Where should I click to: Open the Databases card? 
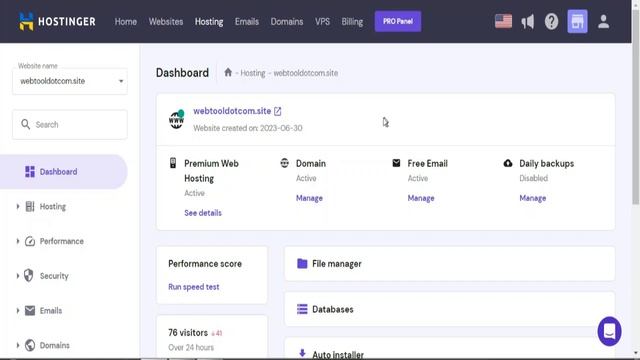(x=449, y=309)
